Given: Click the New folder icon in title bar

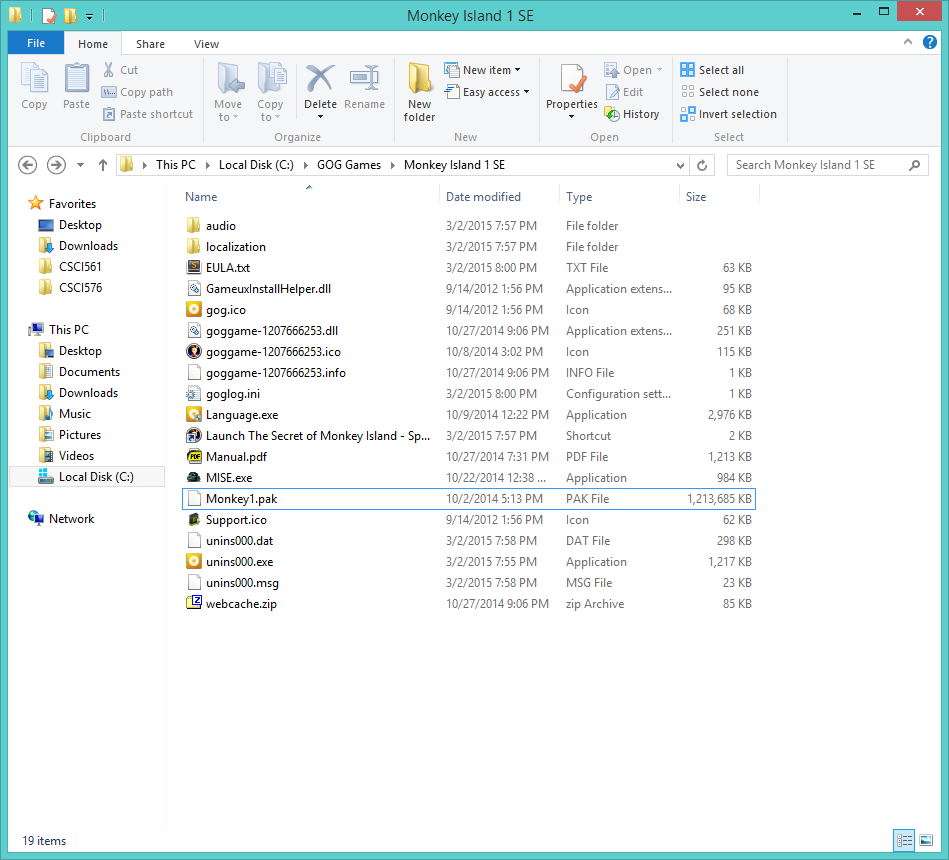Looking at the screenshot, I should pyautogui.click(x=71, y=16).
